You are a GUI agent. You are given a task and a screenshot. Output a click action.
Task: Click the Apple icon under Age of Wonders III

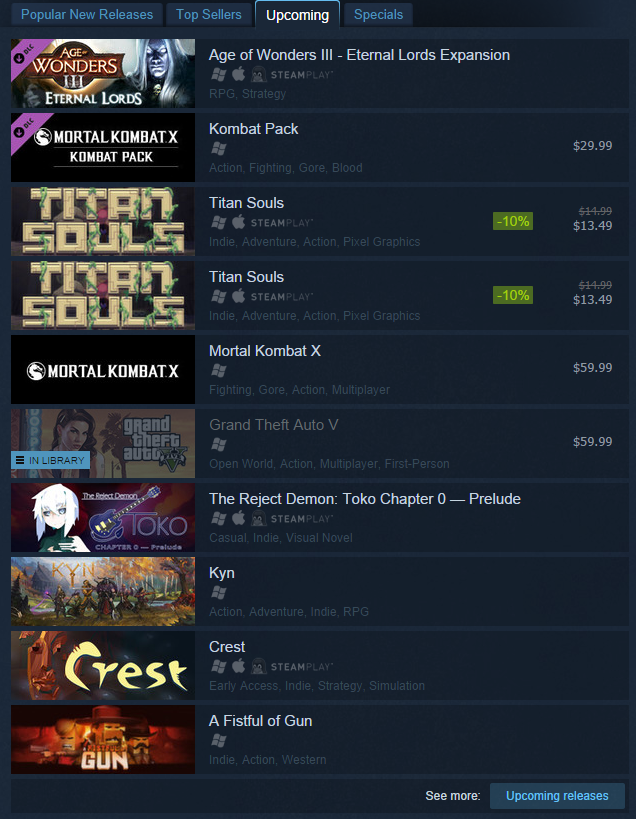pos(239,74)
